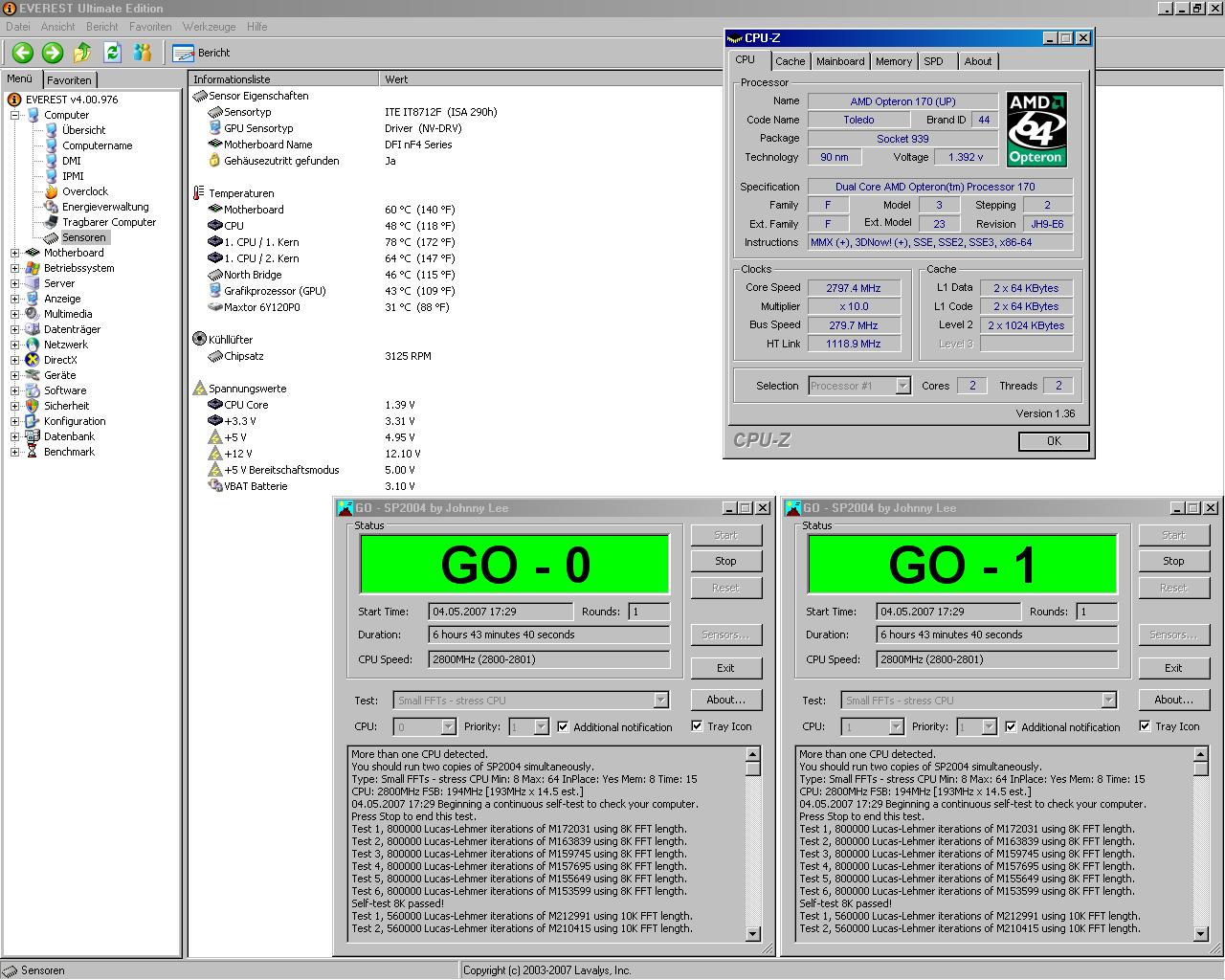
Task: Click the green GO - 0 status panel
Action: [x=515, y=565]
